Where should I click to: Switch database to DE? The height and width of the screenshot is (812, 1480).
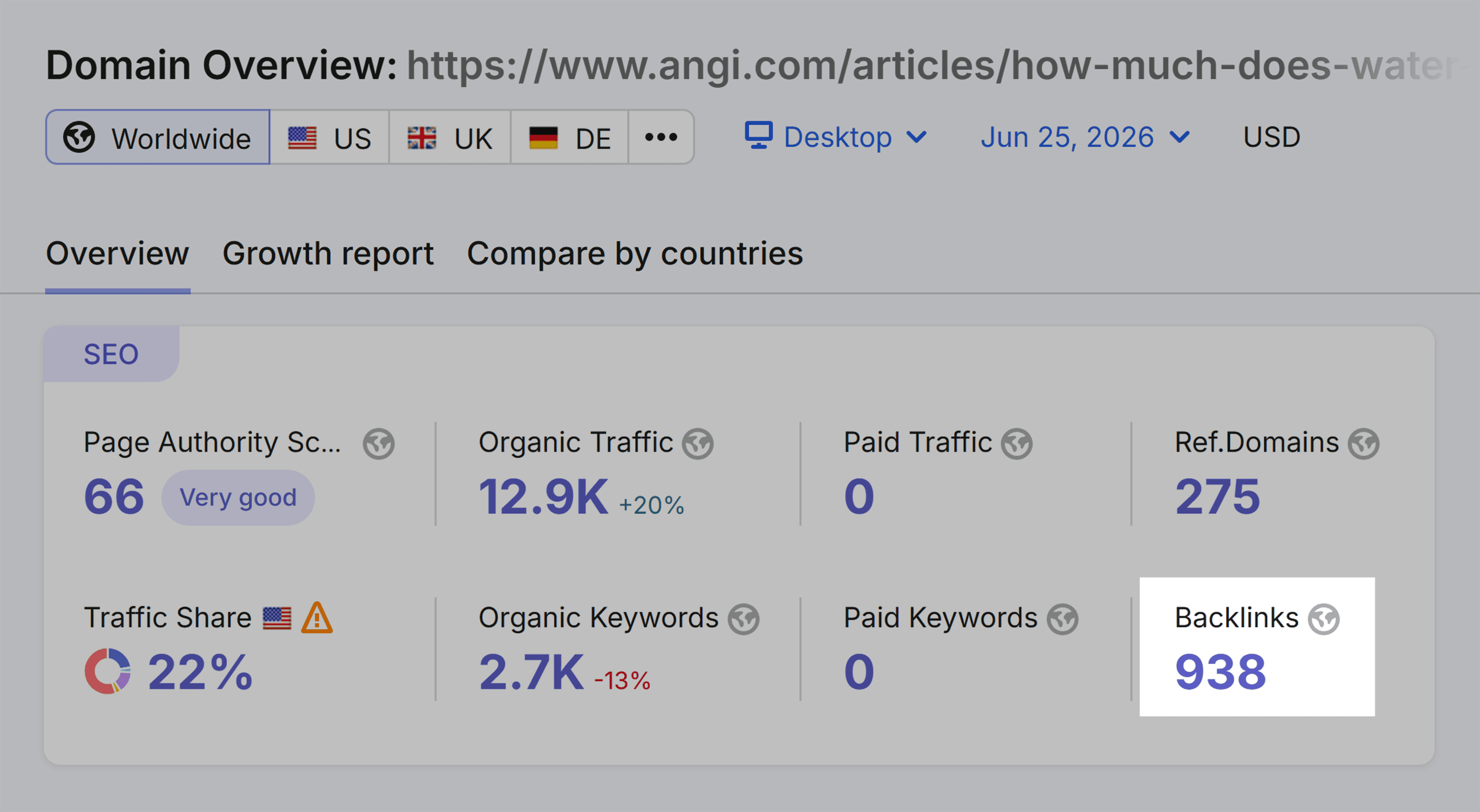(570, 137)
